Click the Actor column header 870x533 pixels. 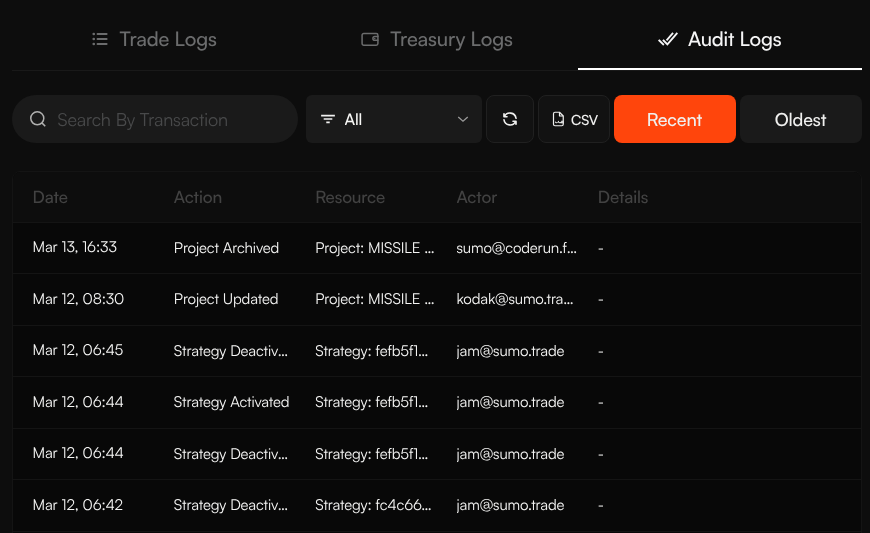(x=477, y=197)
